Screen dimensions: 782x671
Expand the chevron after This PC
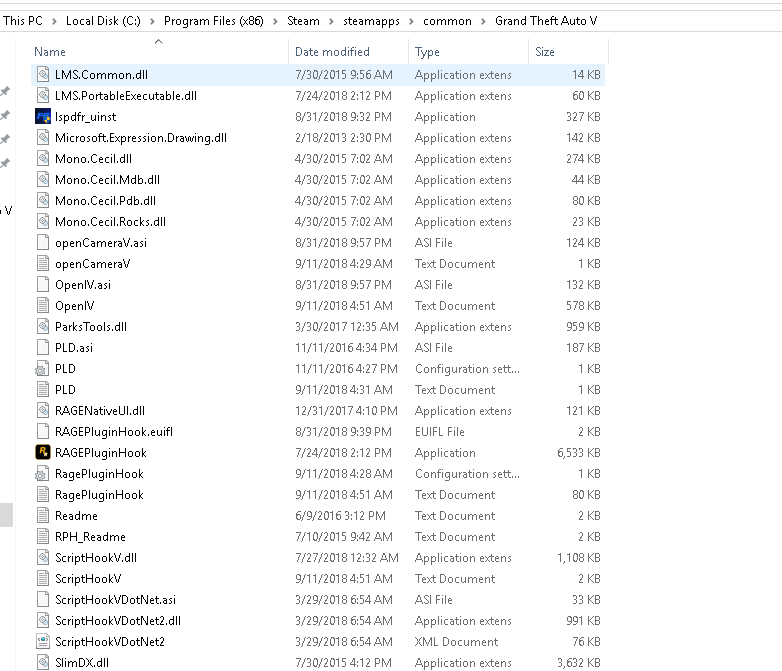pyautogui.click(x=54, y=21)
